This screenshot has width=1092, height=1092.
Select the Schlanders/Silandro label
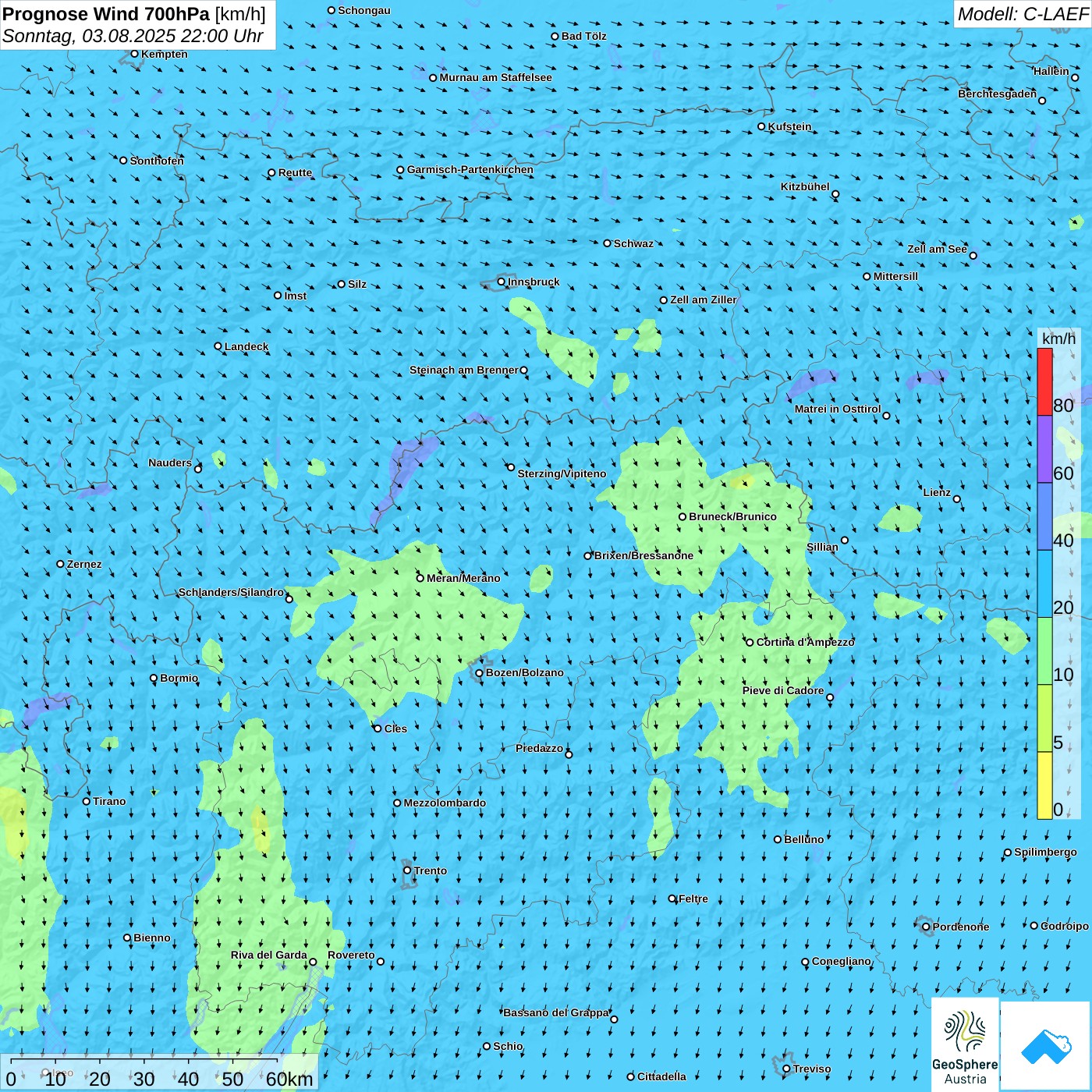pos(231,592)
